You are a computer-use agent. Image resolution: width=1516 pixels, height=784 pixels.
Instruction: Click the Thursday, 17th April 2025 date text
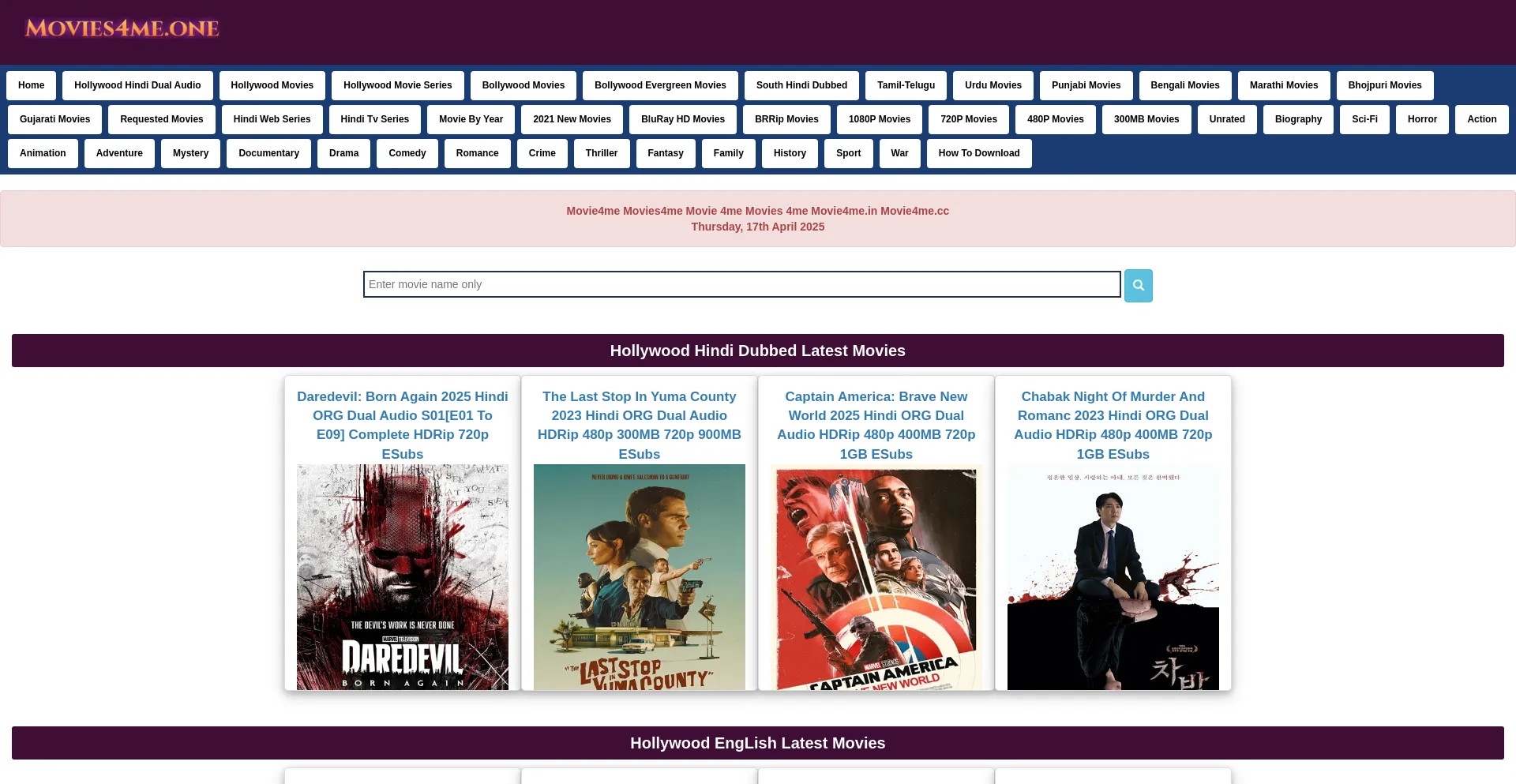point(758,227)
